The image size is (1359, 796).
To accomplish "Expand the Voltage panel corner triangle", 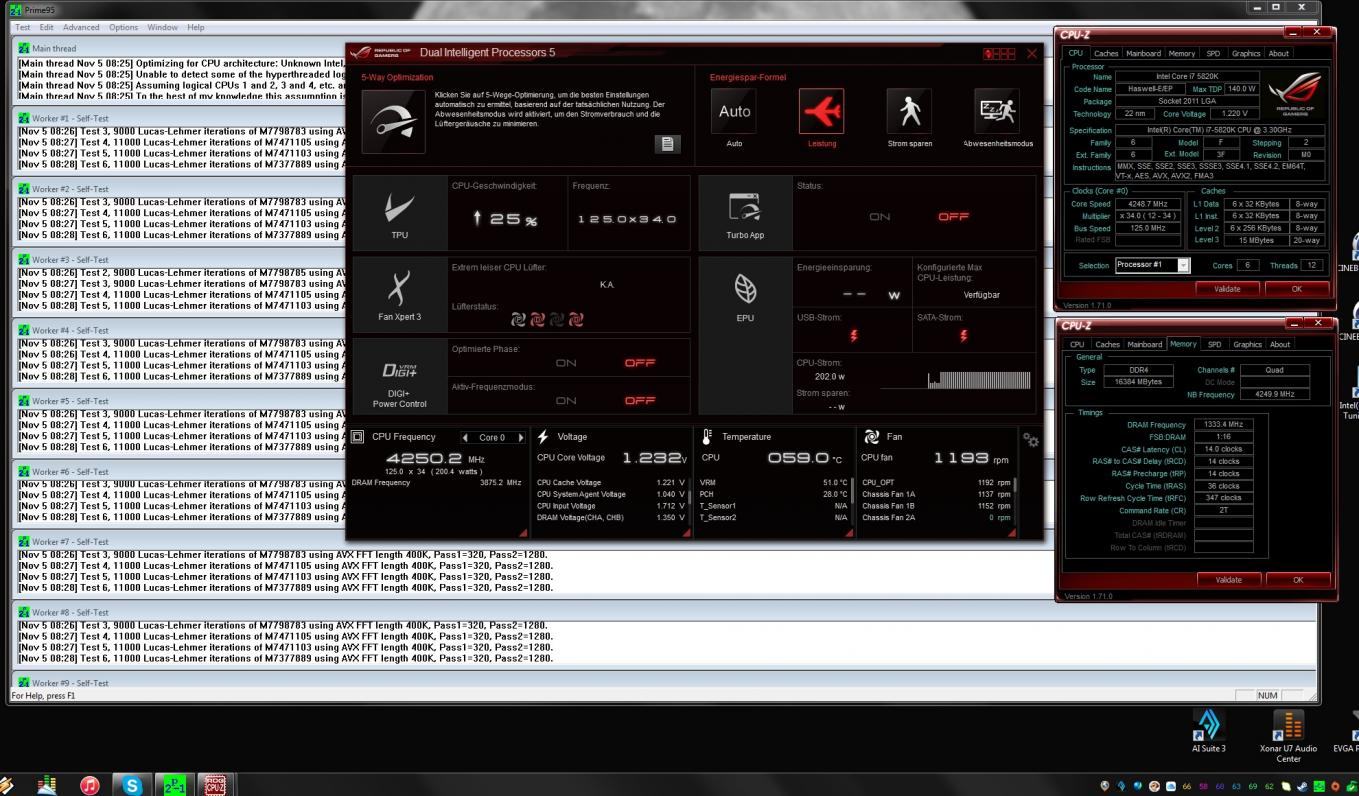I will [x=686, y=533].
